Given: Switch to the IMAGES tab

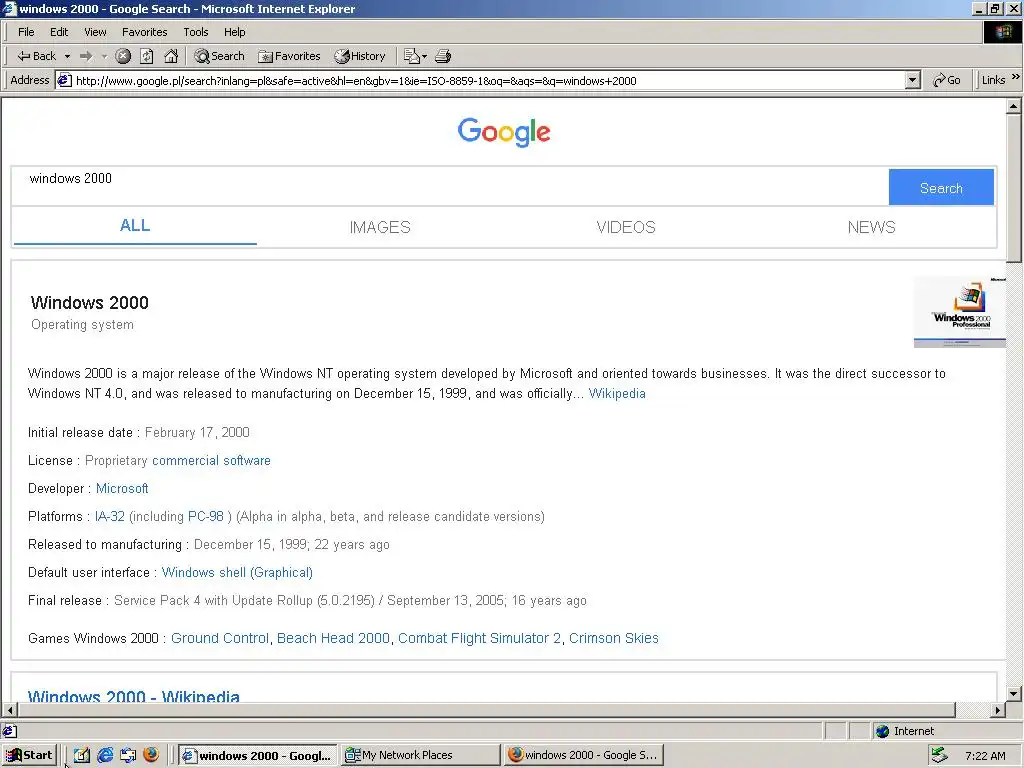Looking at the screenshot, I should [380, 227].
